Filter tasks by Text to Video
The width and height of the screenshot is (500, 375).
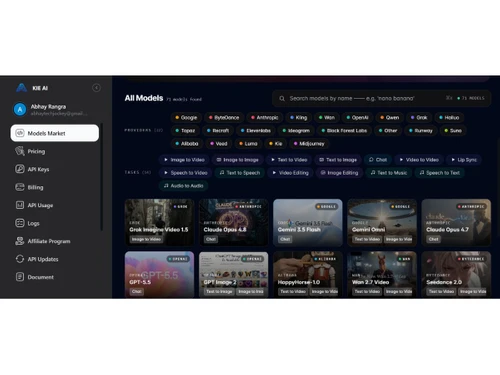tap(289, 160)
